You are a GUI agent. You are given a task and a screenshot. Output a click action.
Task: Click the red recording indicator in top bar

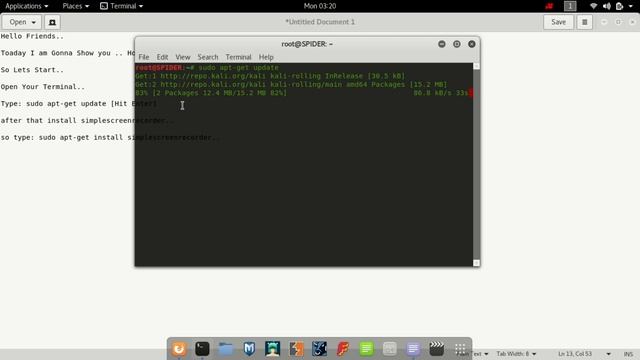pos(549,6)
